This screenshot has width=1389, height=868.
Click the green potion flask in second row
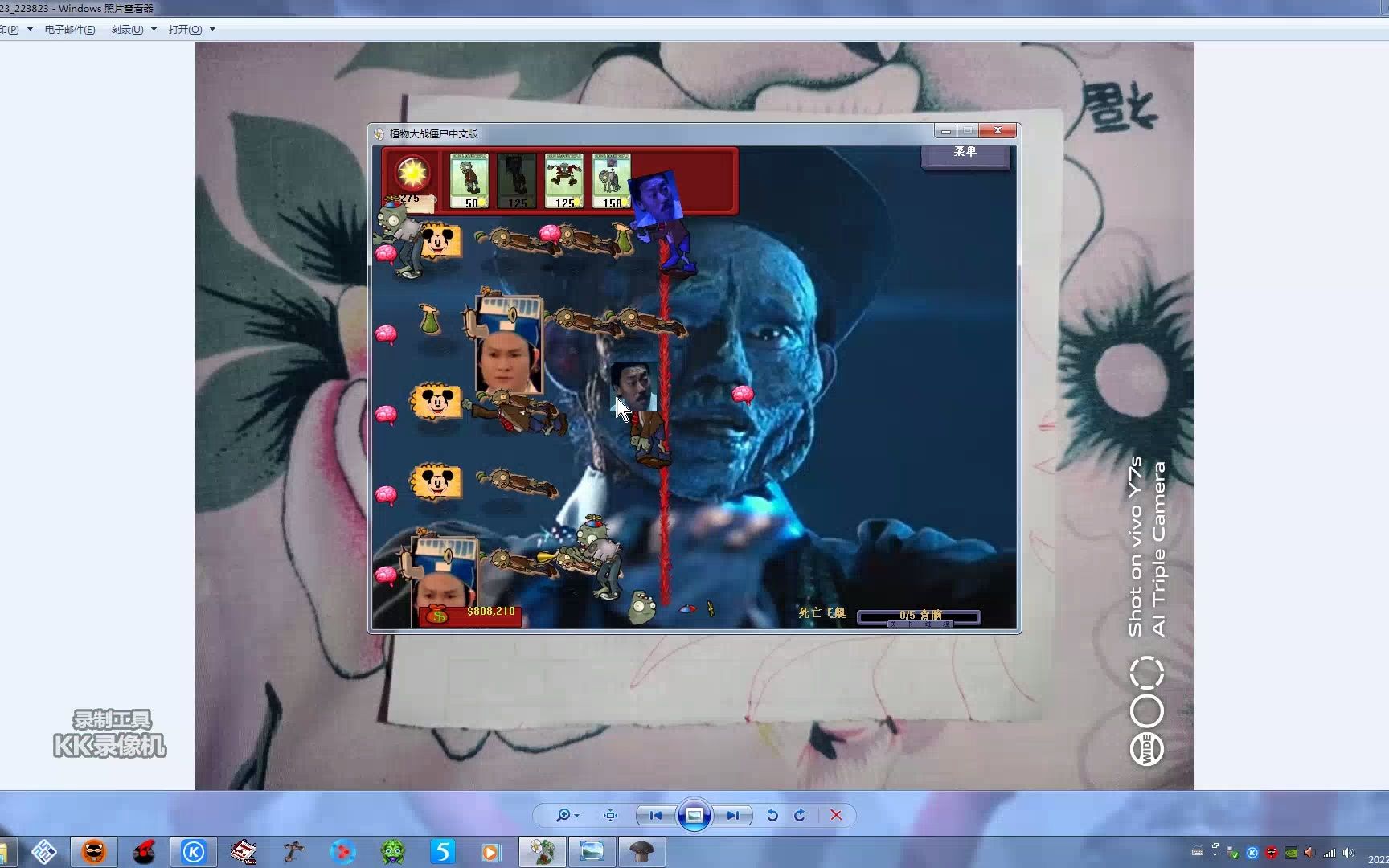(x=430, y=318)
